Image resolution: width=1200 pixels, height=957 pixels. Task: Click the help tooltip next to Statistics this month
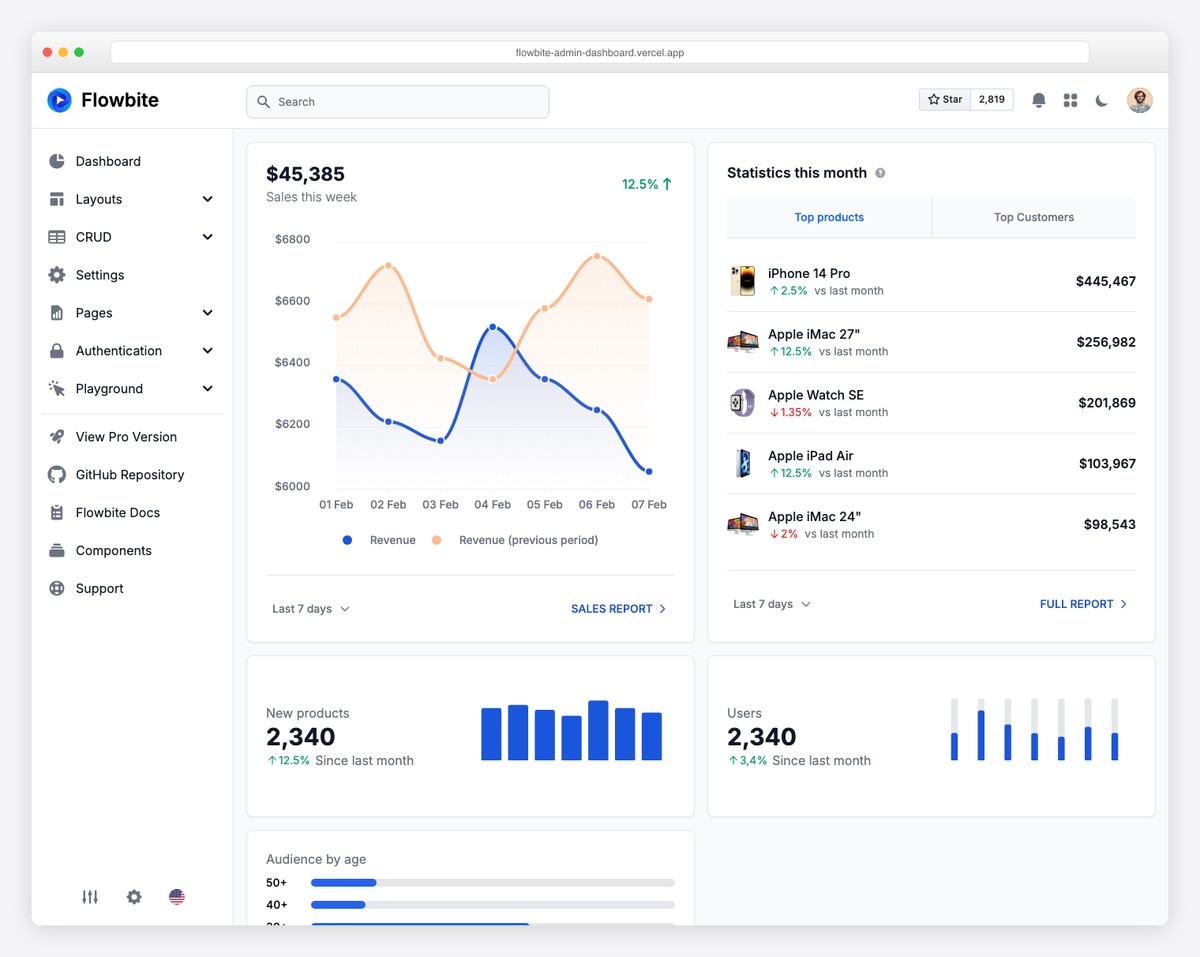[879, 172]
